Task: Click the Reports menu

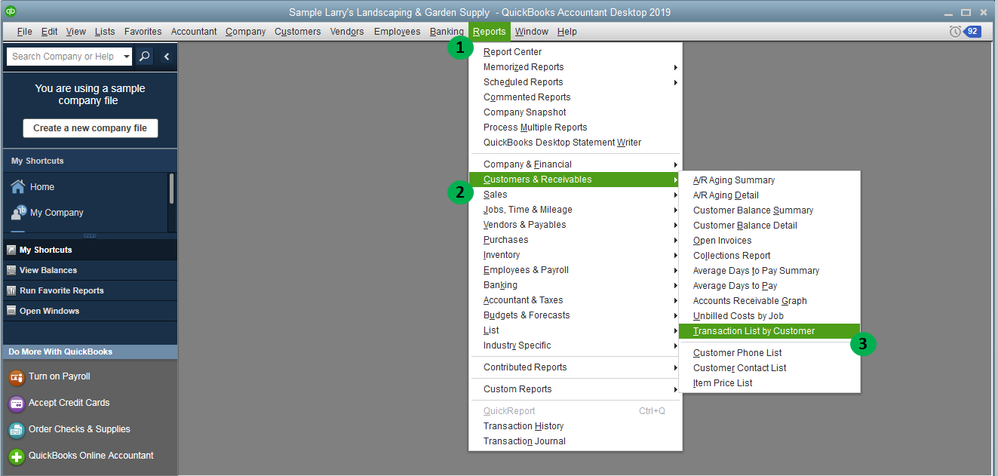Action: point(489,32)
